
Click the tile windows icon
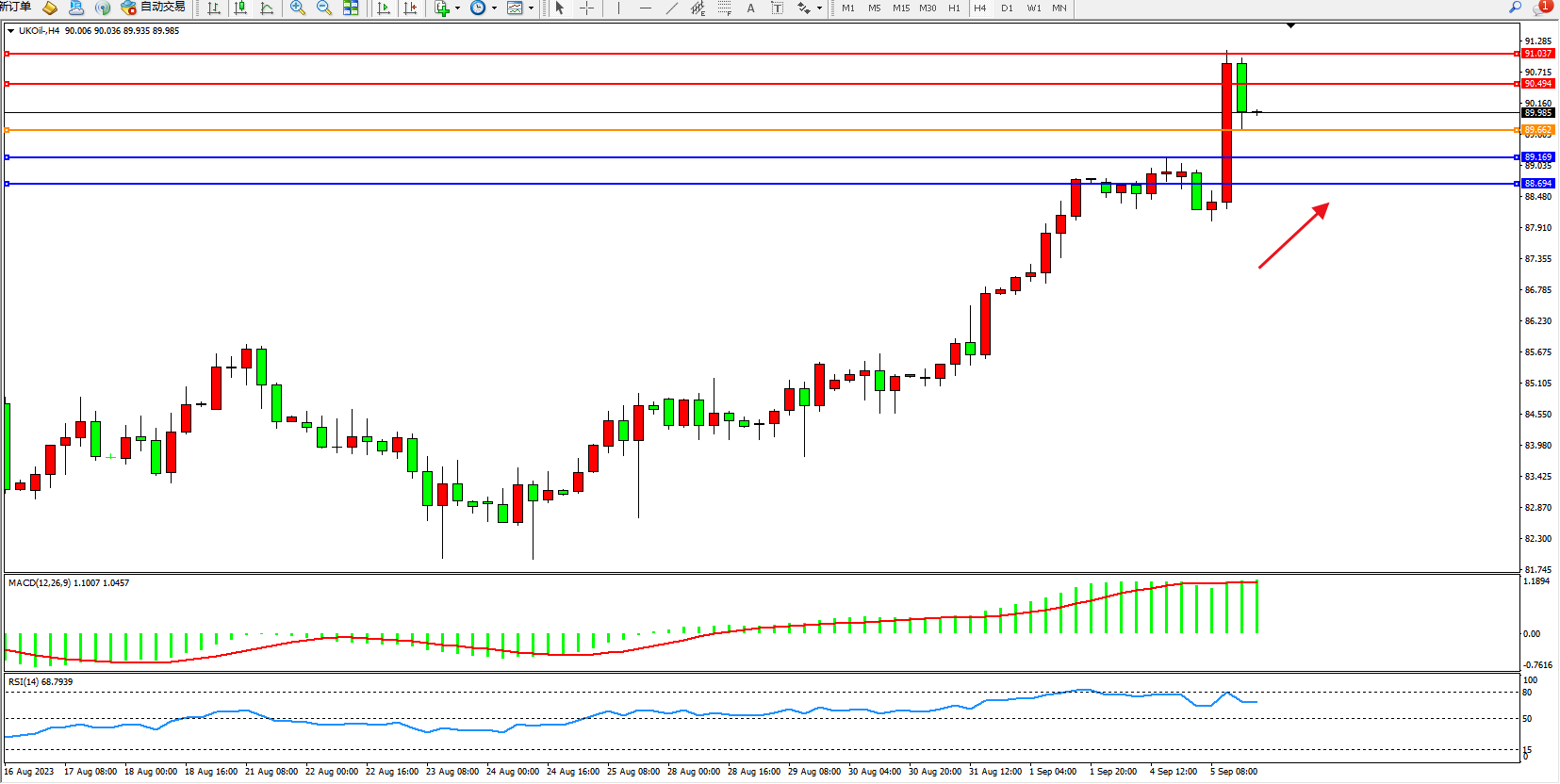(x=351, y=8)
